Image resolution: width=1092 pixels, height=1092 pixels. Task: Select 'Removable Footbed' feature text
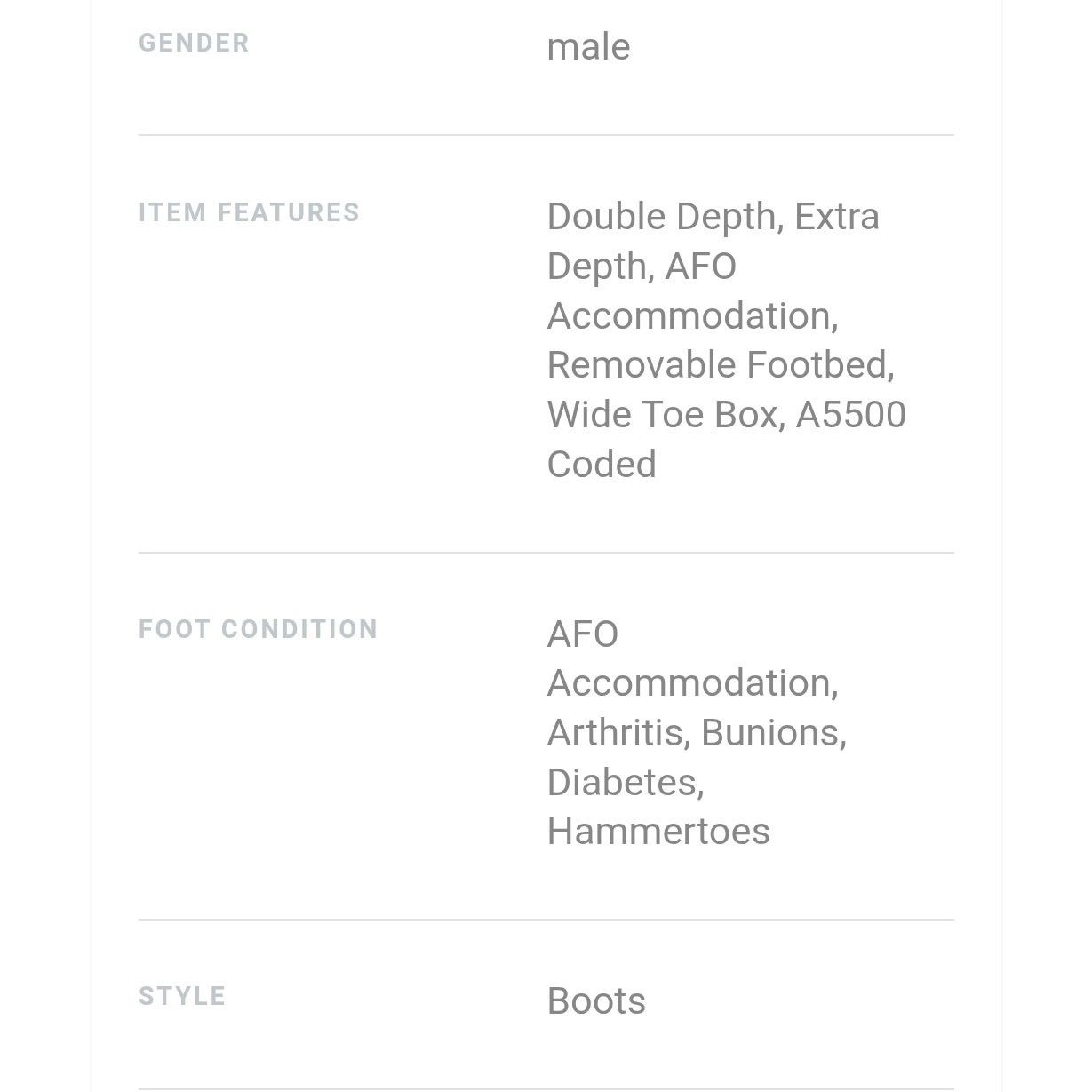tap(720, 365)
